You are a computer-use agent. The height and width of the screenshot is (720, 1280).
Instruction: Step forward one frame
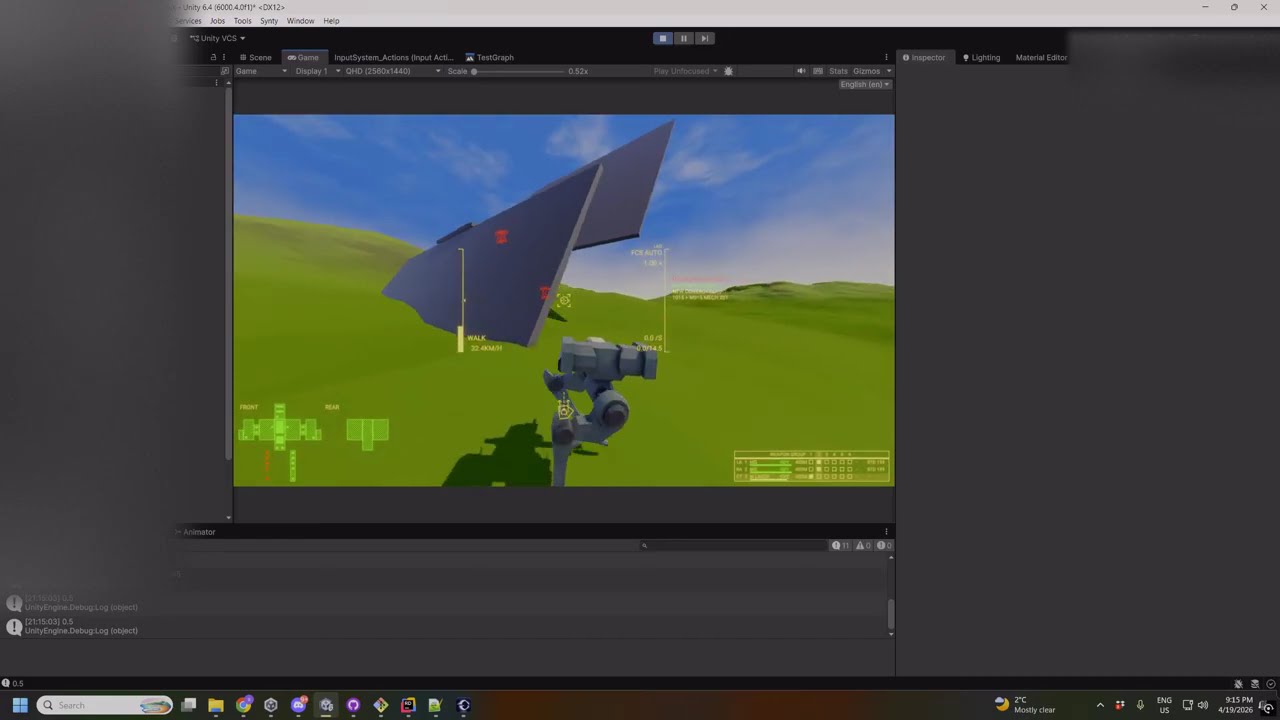pyautogui.click(x=704, y=38)
